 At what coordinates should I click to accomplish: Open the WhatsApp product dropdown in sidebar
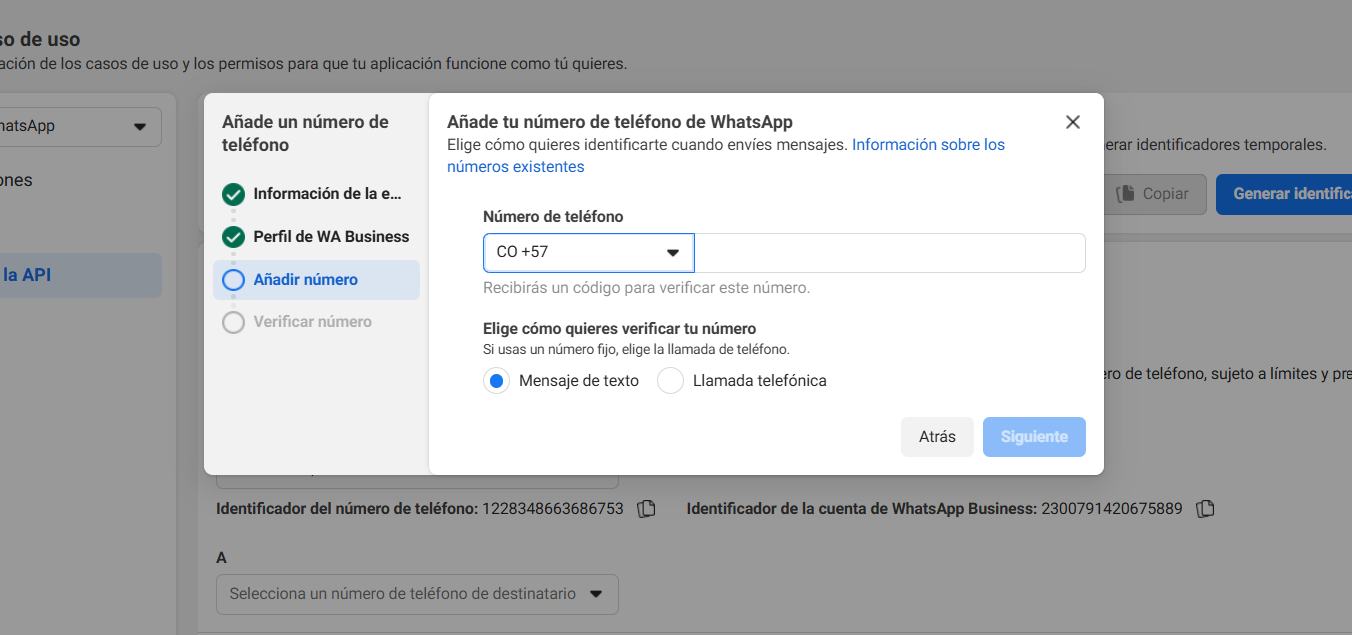coord(80,127)
